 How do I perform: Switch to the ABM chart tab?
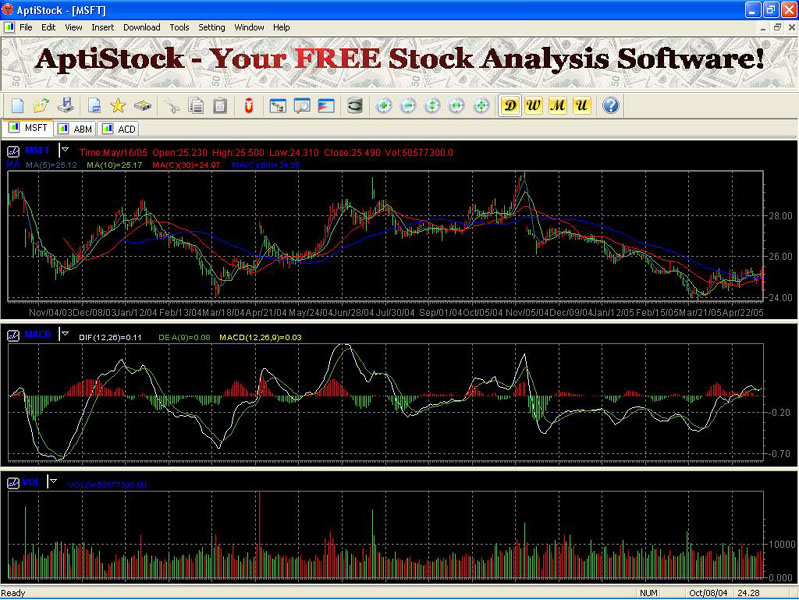tap(75, 129)
